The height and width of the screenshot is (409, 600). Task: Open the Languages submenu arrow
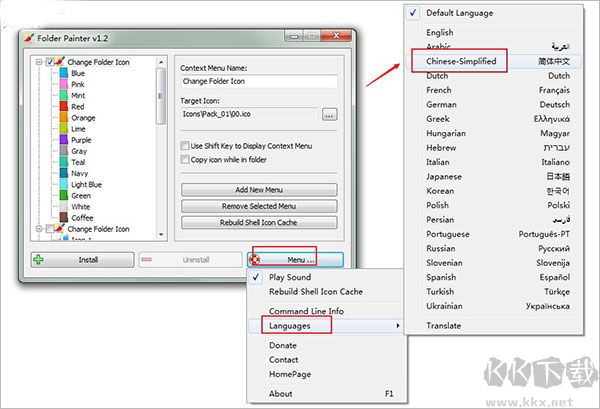click(x=398, y=326)
